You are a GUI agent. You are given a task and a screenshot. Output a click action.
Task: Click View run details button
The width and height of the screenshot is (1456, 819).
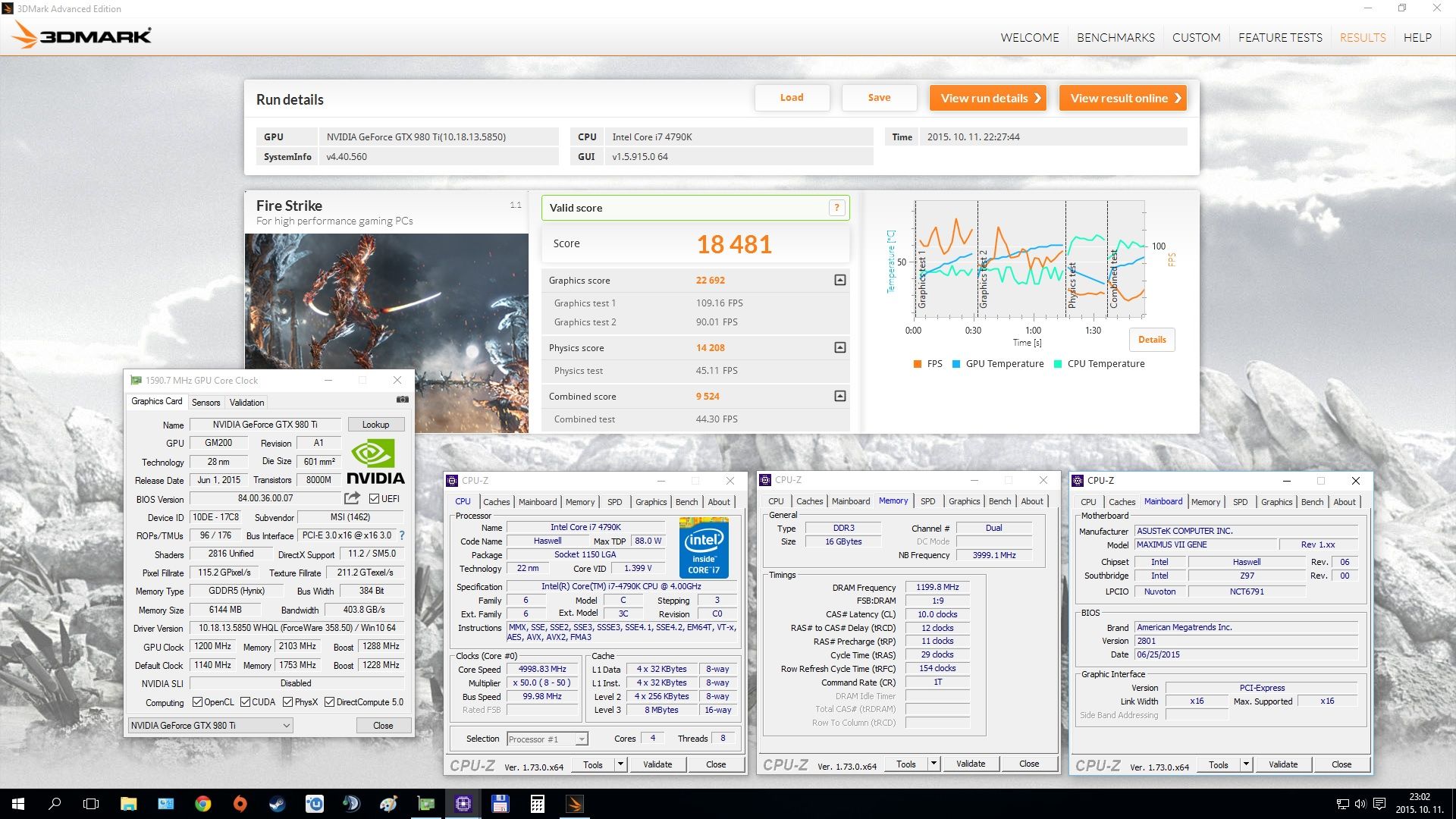click(988, 98)
